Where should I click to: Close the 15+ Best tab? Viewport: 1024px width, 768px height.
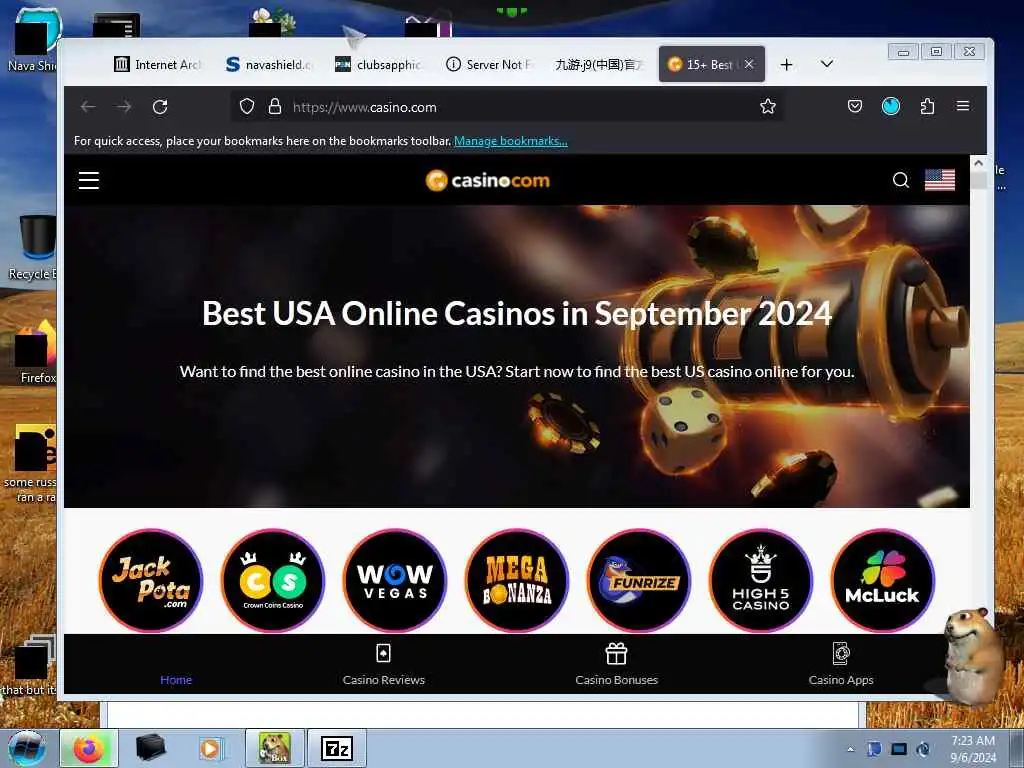[749, 64]
